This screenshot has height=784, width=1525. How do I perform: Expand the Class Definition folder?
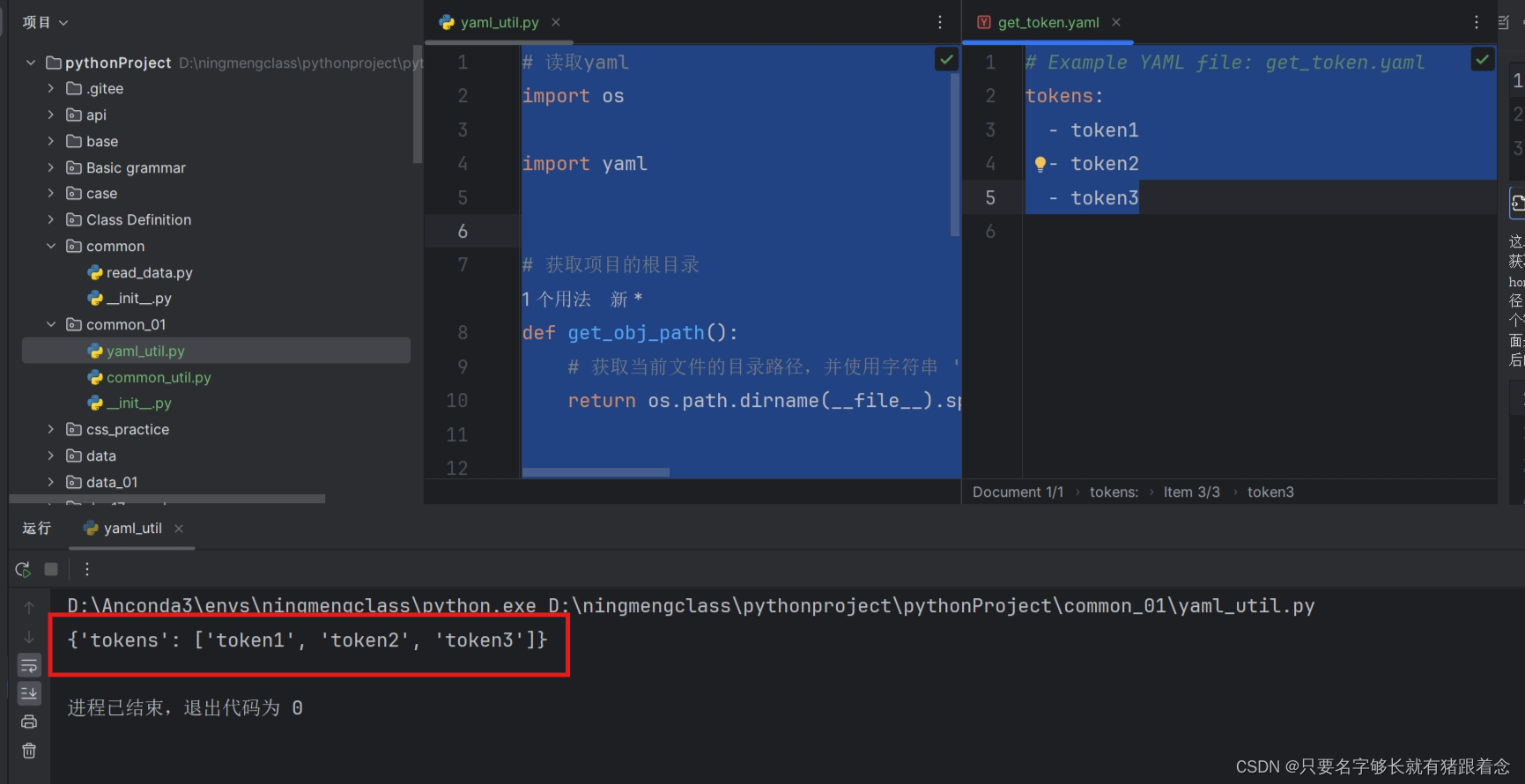[51, 220]
